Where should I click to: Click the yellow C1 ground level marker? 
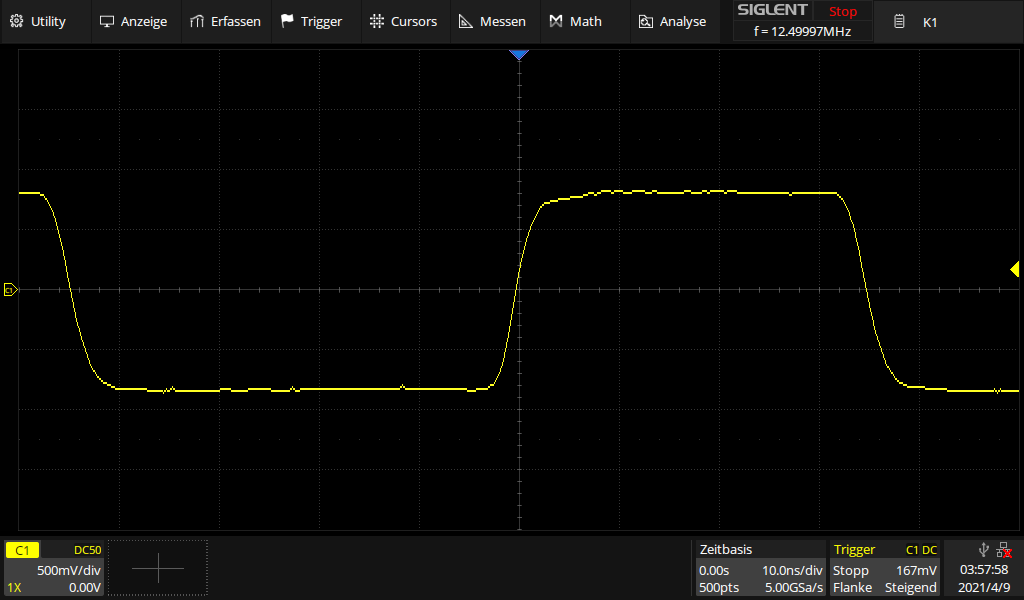10,289
